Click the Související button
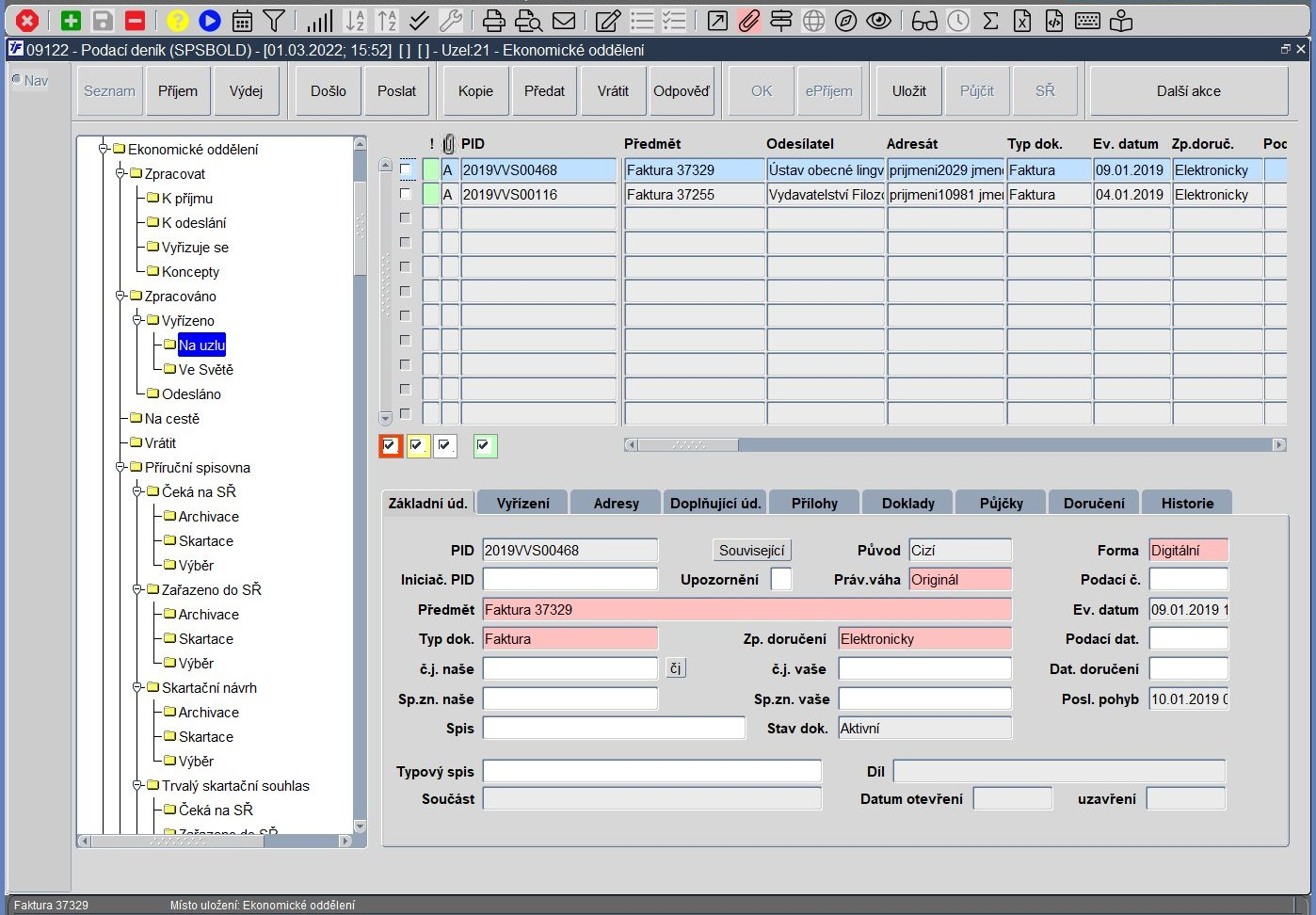Screen dimensions: 1316x915 tap(751, 550)
